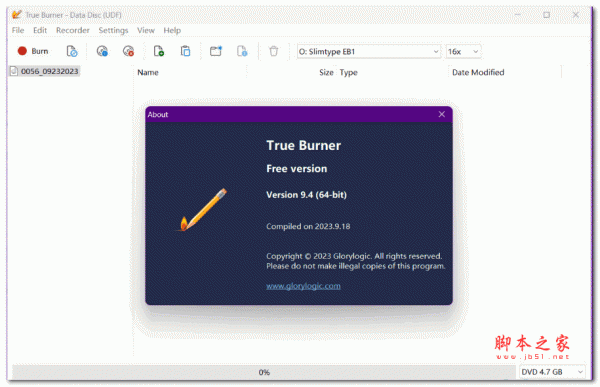This screenshot has height=387, width=600.
Task: Click the trash delete icon
Action: coord(273,51)
